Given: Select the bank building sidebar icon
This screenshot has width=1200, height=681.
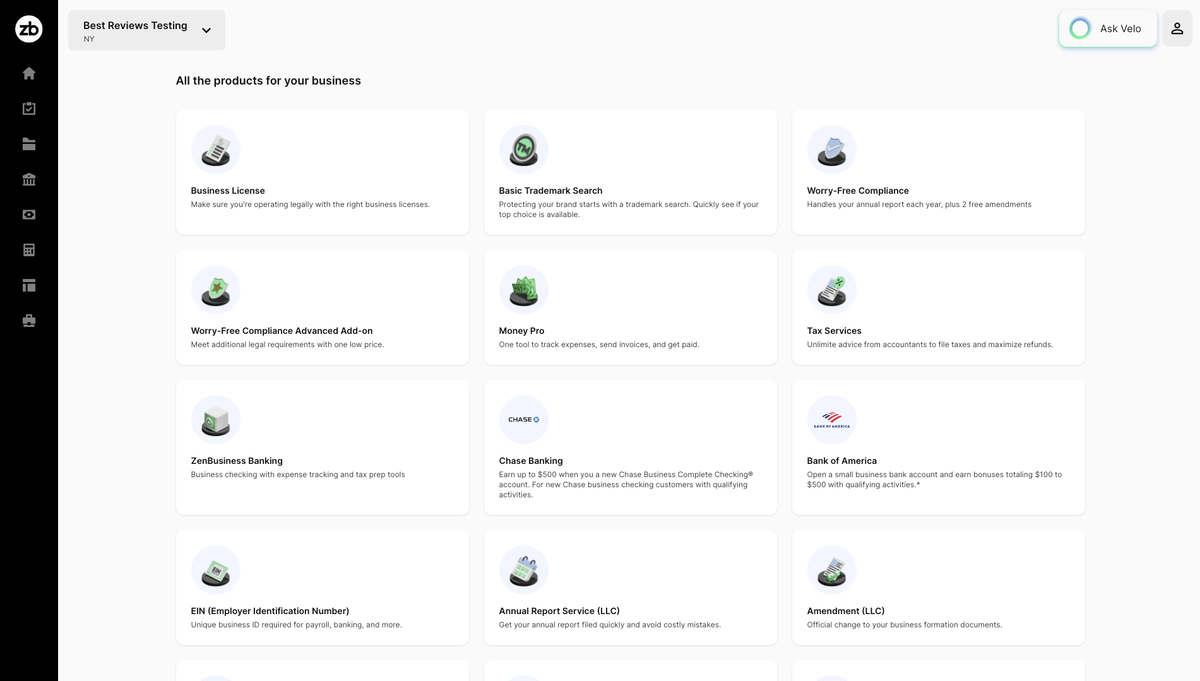Looking at the screenshot, I should (x=29, y=179).
